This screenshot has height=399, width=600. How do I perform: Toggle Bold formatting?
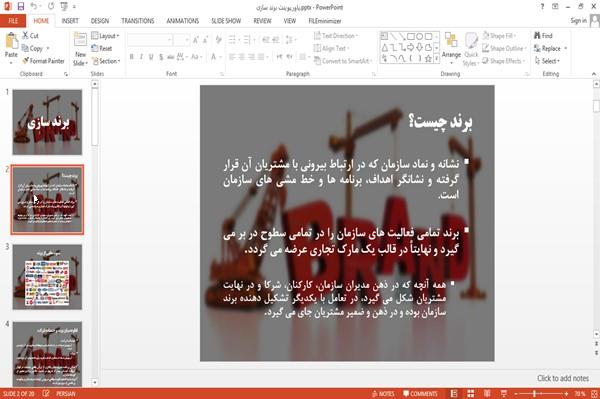click(x=132, y=57)
